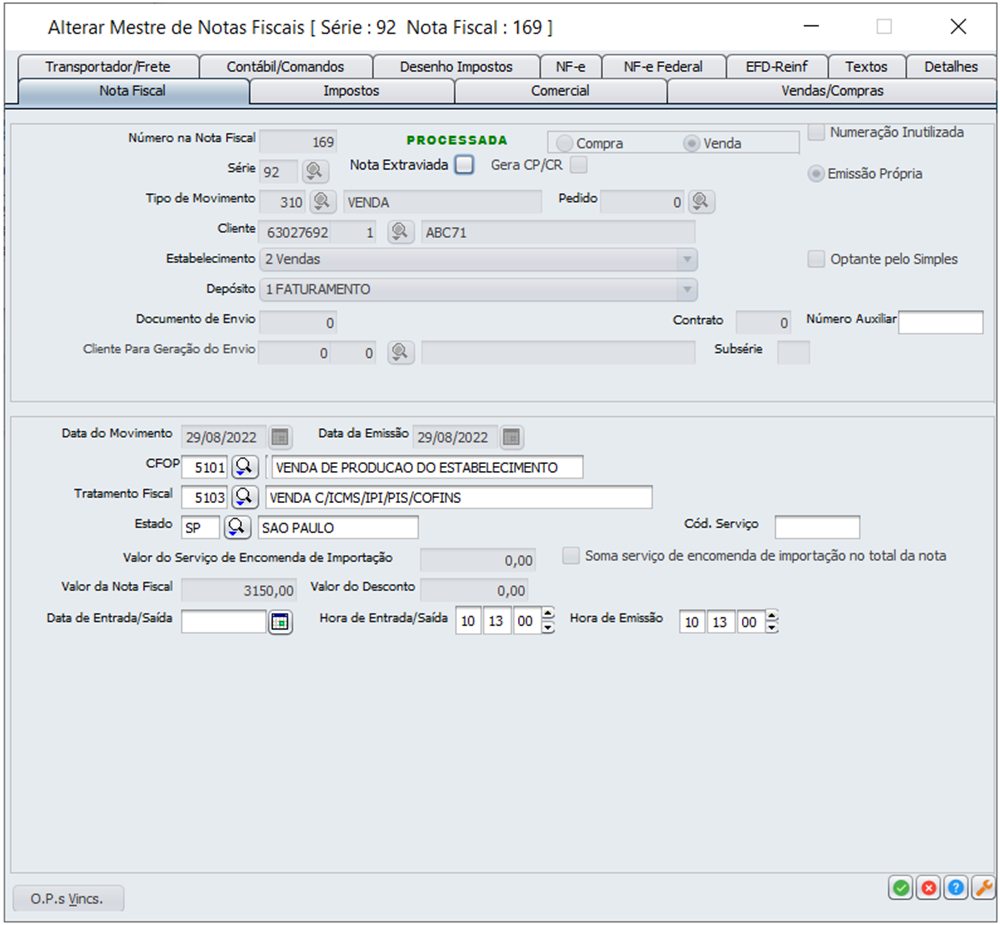This screenshot has width=1000, height=925.
Task: Click the Cód. Serviço input field
Action: click(817, 528)
